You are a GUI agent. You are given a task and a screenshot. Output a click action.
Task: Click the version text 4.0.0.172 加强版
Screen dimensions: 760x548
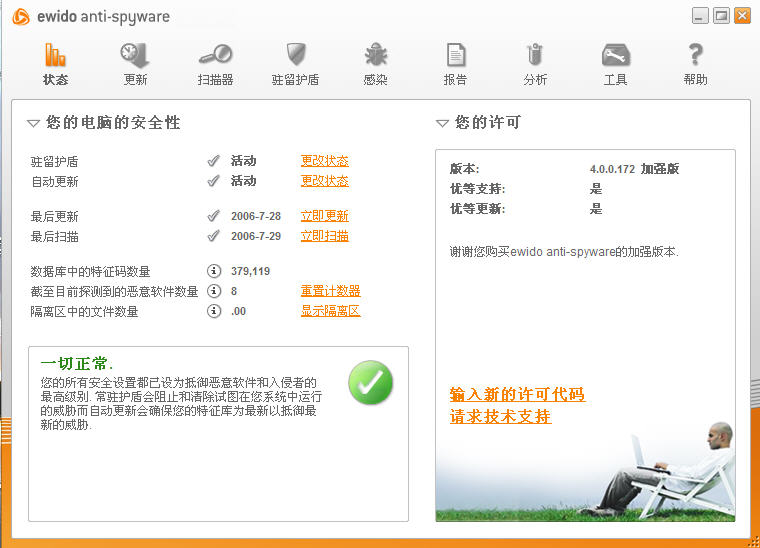634,169
